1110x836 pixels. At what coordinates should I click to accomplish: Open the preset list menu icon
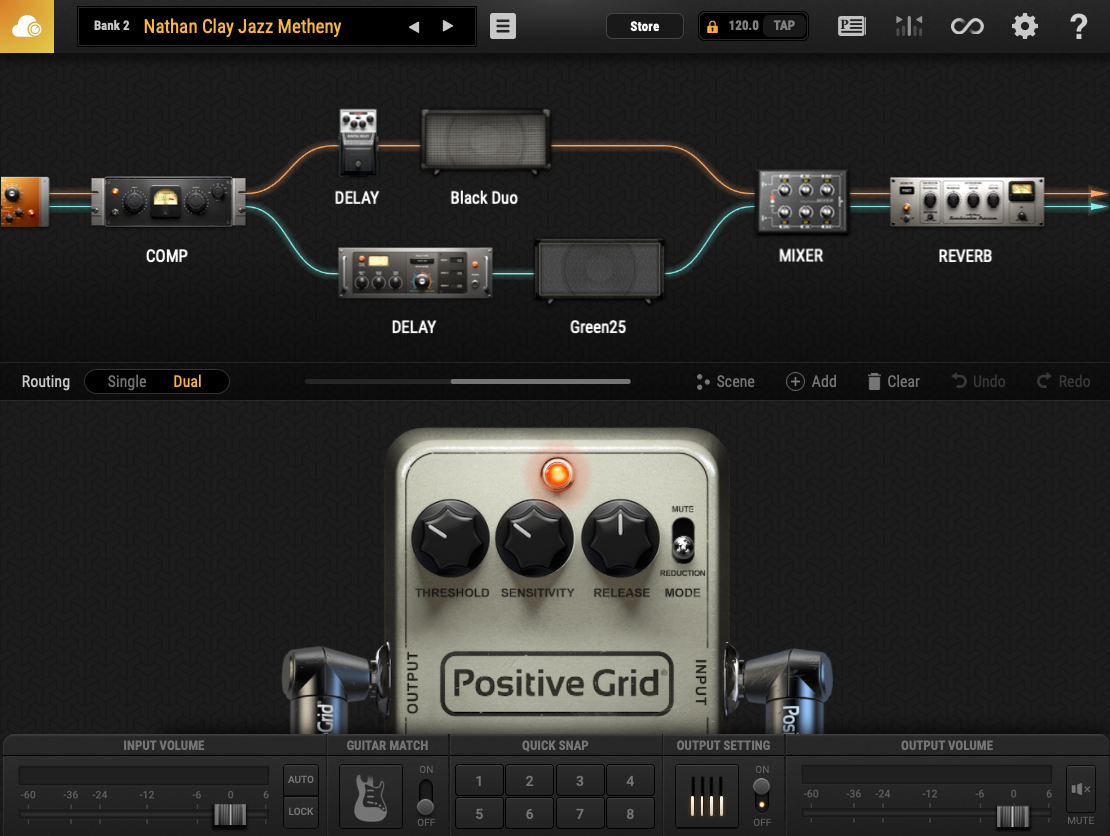(503, 26)
